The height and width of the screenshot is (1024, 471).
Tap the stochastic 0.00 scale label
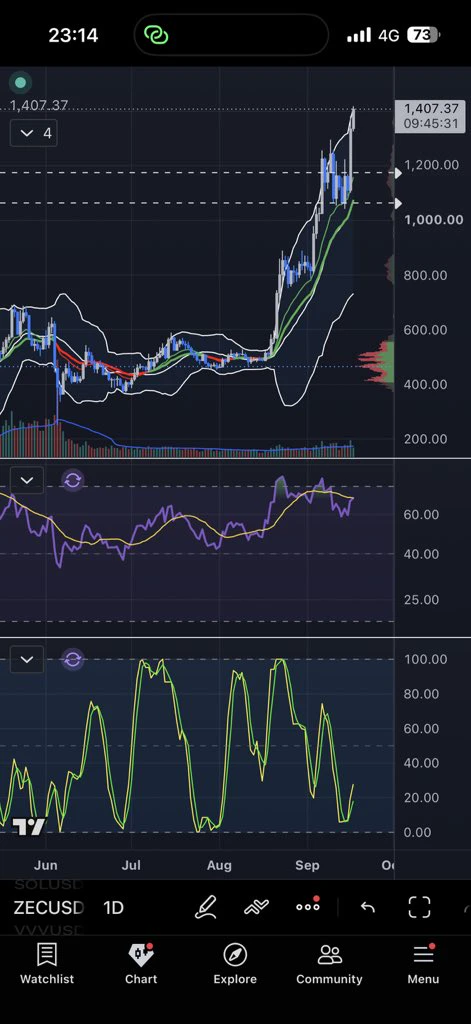(x=418, y=832)
